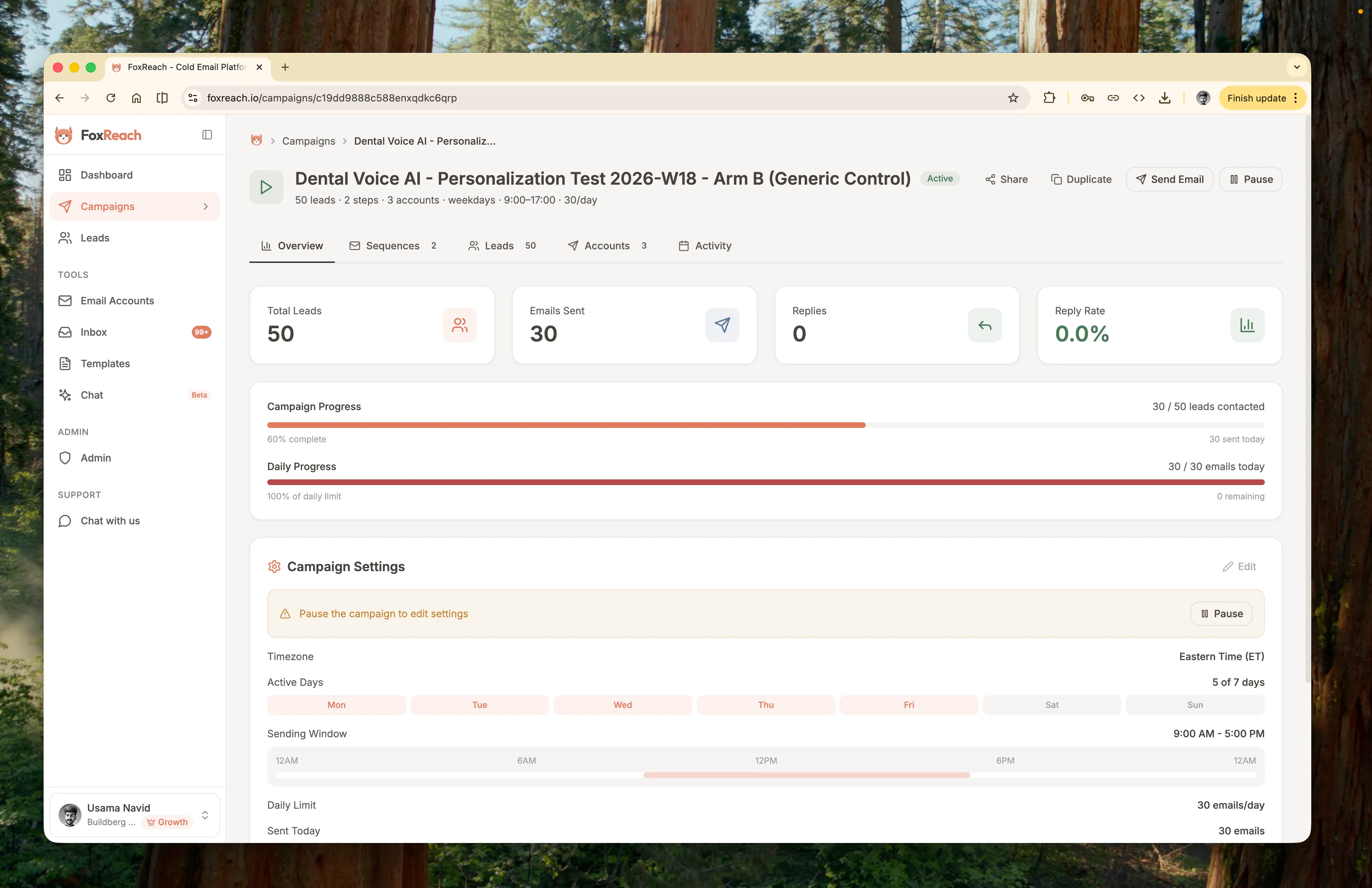Screen dimensions: 1372x888
Task: Toggle the Tue active day
Action: point(479,705)
